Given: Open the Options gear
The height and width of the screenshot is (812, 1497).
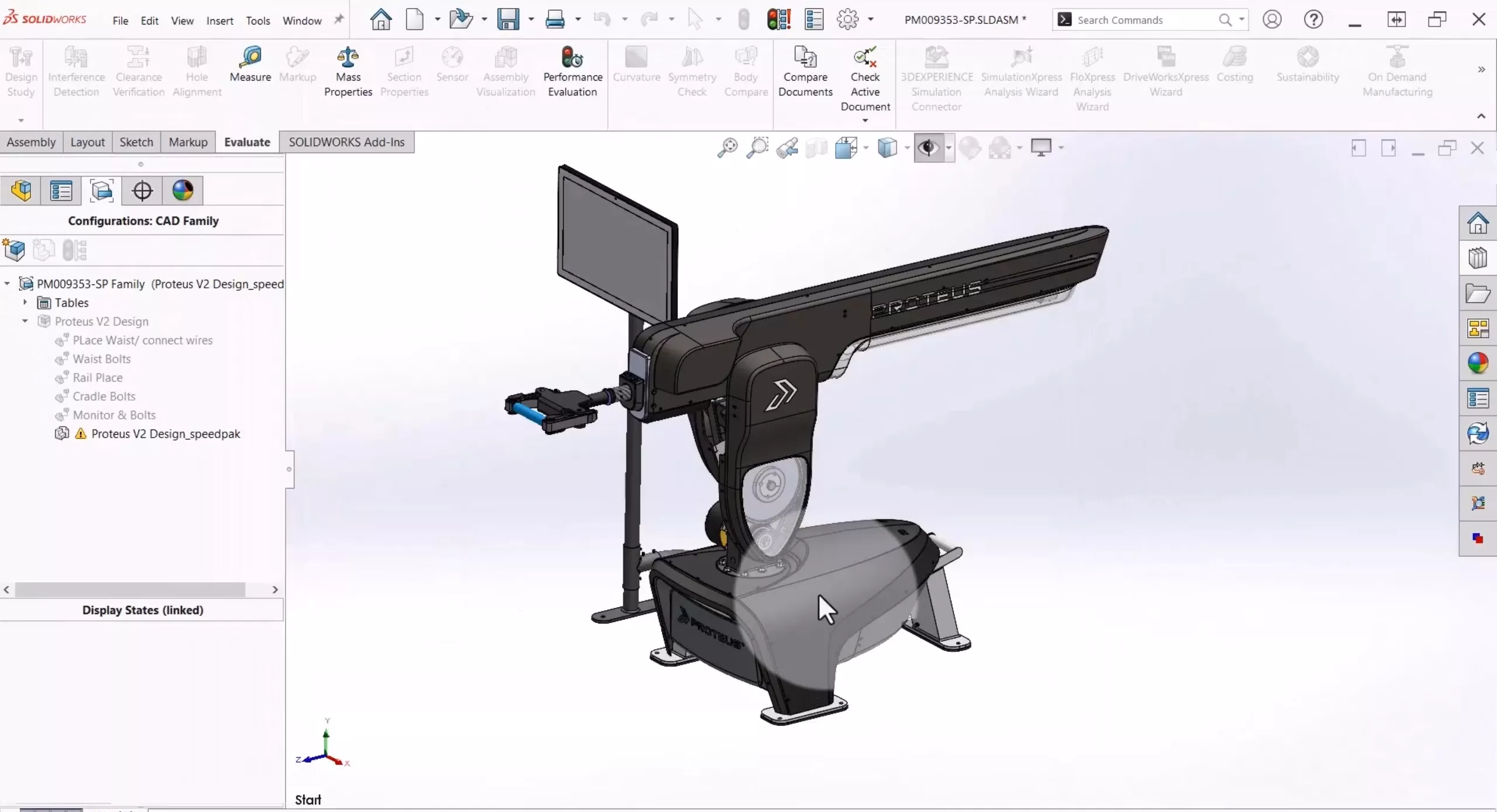Looking at the screenshot, I should [847, 19].
